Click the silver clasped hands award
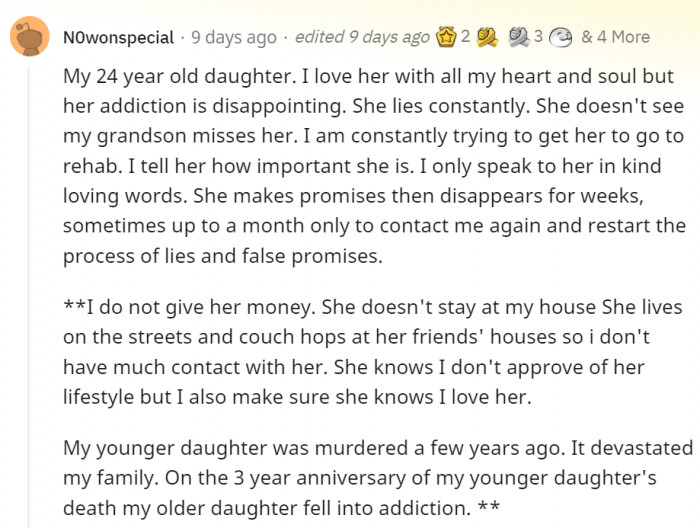This screenshot has width=700, height=528. pos(519,37)
